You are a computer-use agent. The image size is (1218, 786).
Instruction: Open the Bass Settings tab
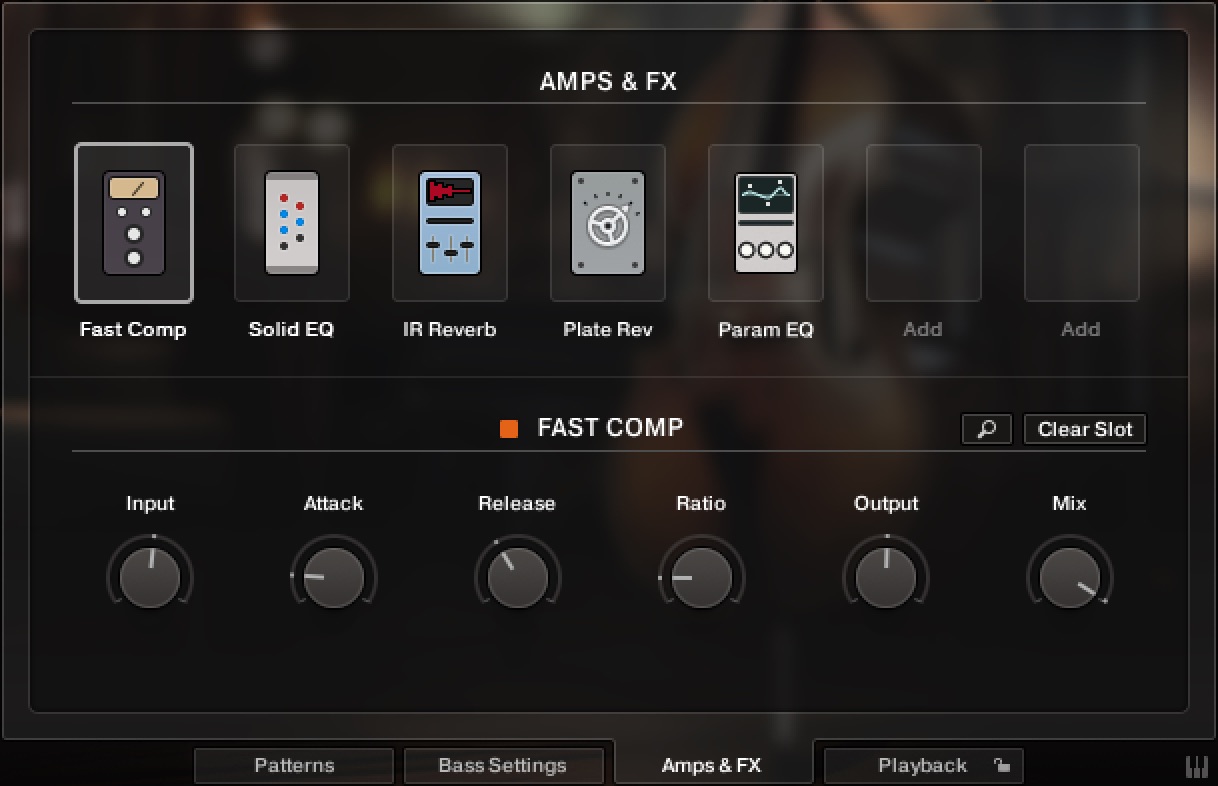tap(504, 765)
